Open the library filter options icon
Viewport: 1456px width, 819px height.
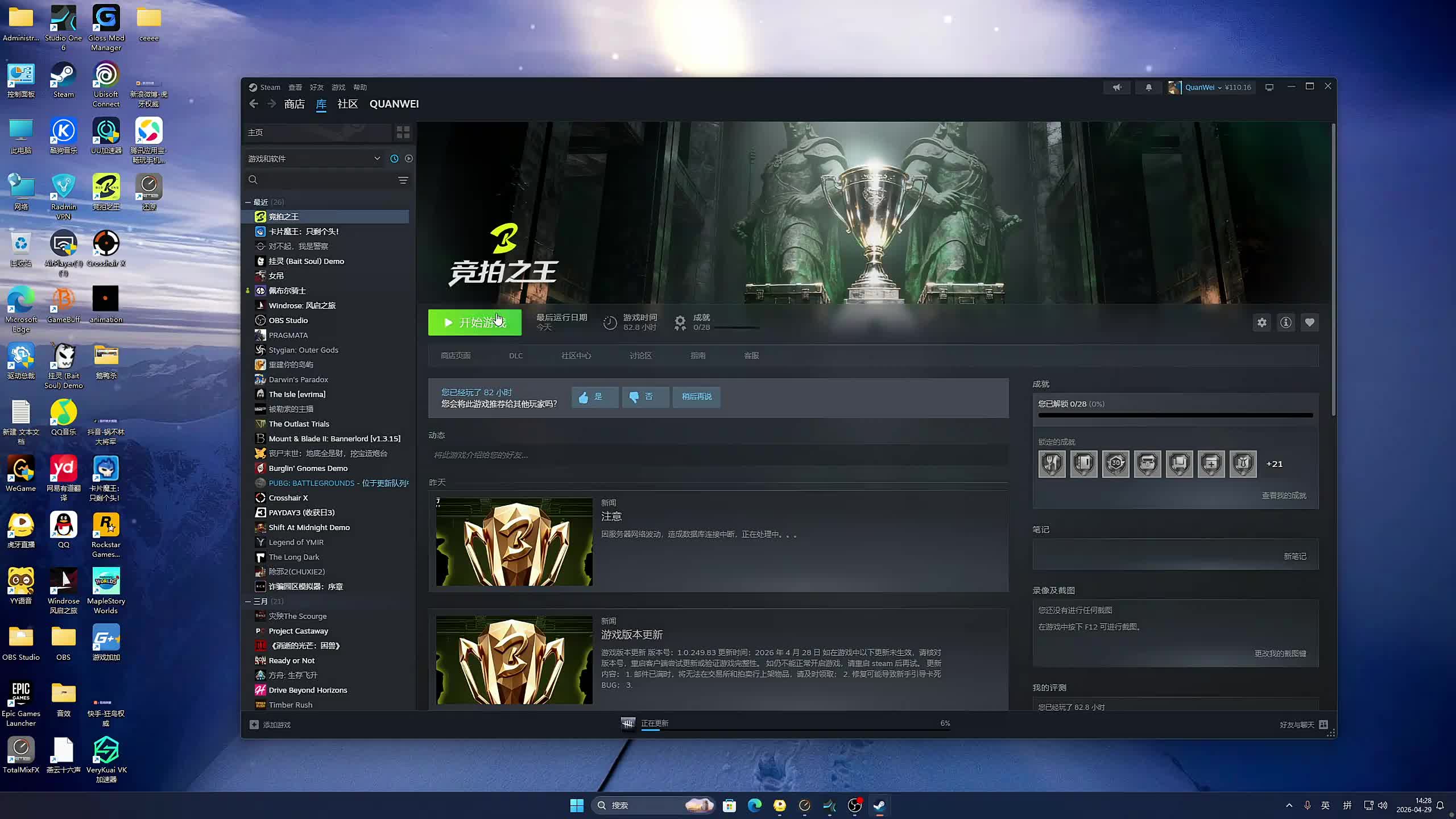pyautogui.click(x=403, y=180)
